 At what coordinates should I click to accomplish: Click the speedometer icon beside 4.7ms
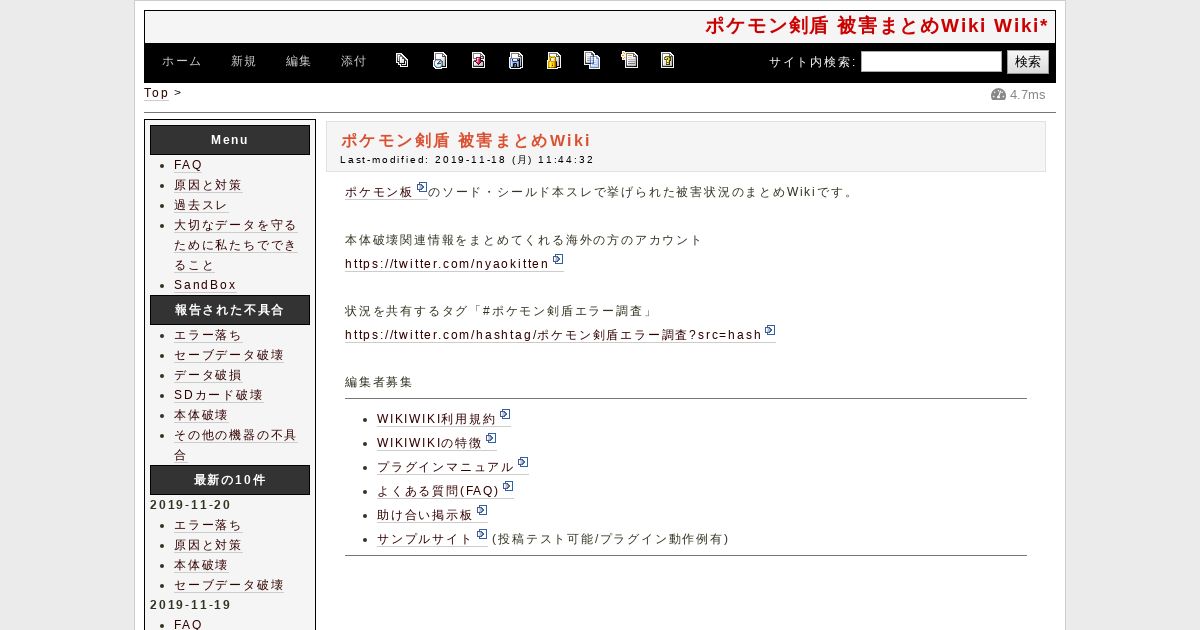pyautogui.click(x=998, y=94)
